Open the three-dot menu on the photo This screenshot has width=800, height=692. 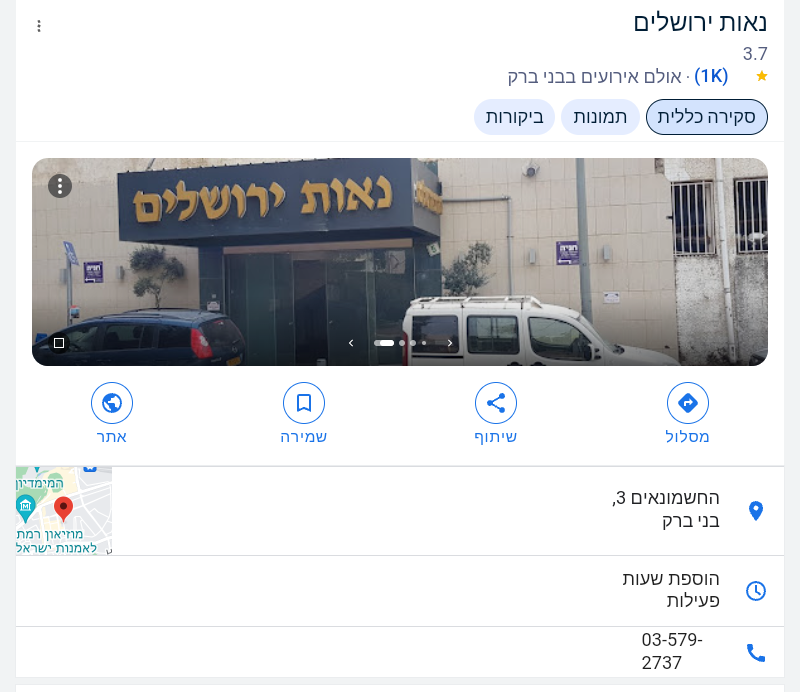click(60, 186)
